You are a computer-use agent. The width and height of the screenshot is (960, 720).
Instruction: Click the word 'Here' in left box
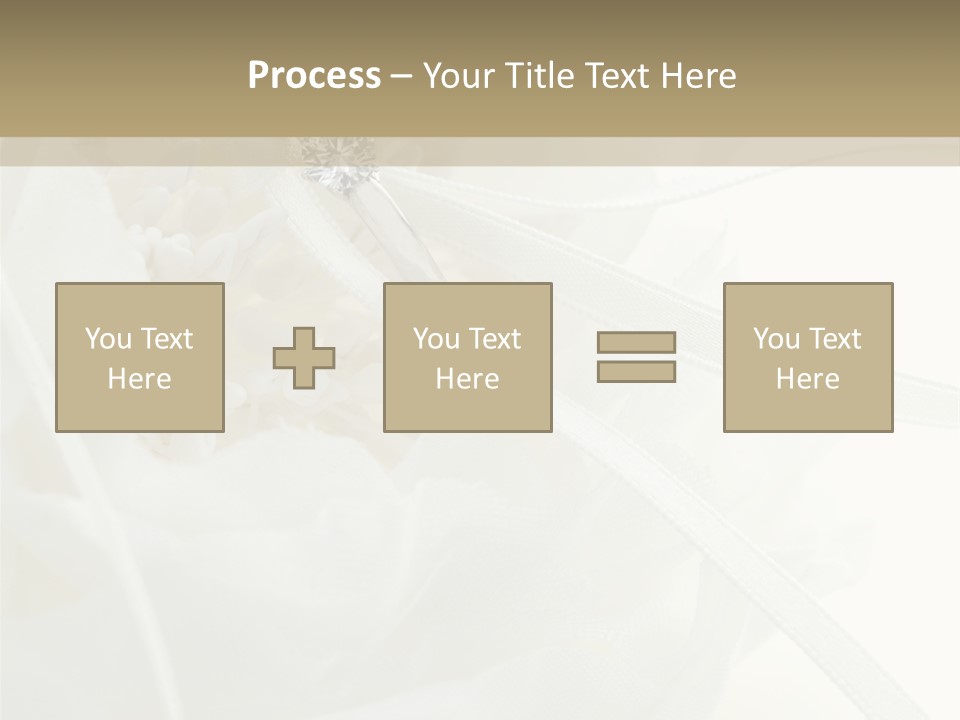tap(139, 379)
